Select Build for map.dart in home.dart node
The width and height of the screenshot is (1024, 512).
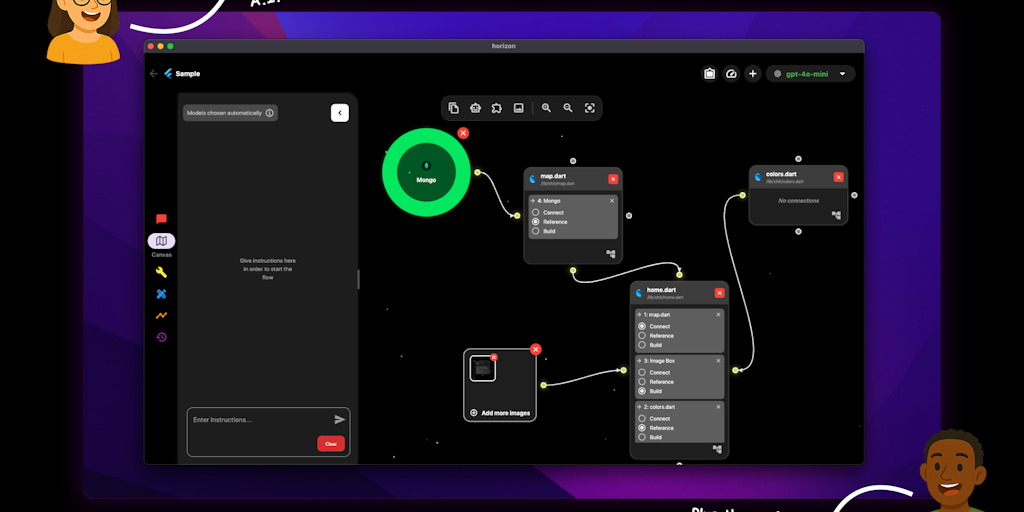point(642,345)
